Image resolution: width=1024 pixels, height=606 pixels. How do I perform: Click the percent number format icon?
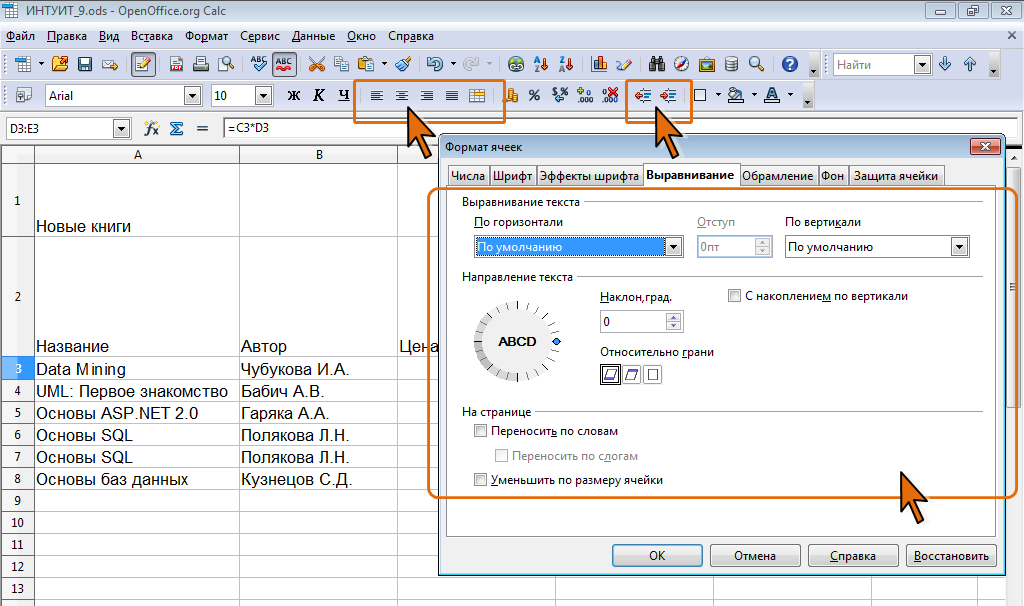pos(534,96)
